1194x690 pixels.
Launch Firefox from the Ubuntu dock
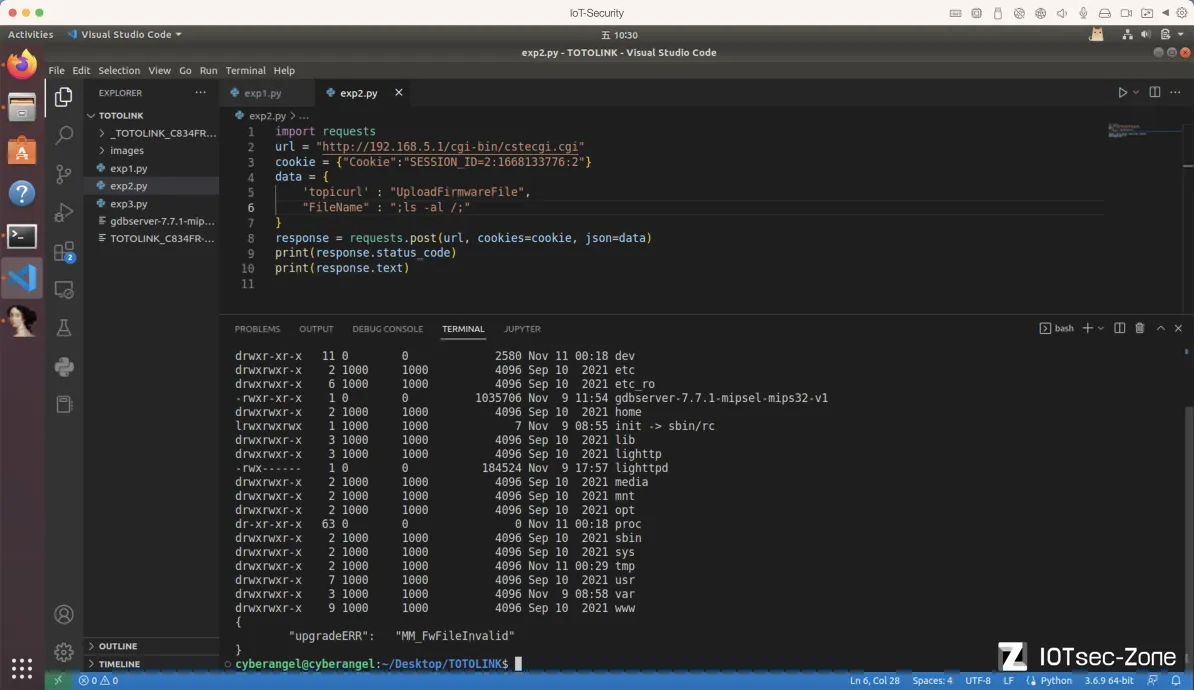point(22,65)
